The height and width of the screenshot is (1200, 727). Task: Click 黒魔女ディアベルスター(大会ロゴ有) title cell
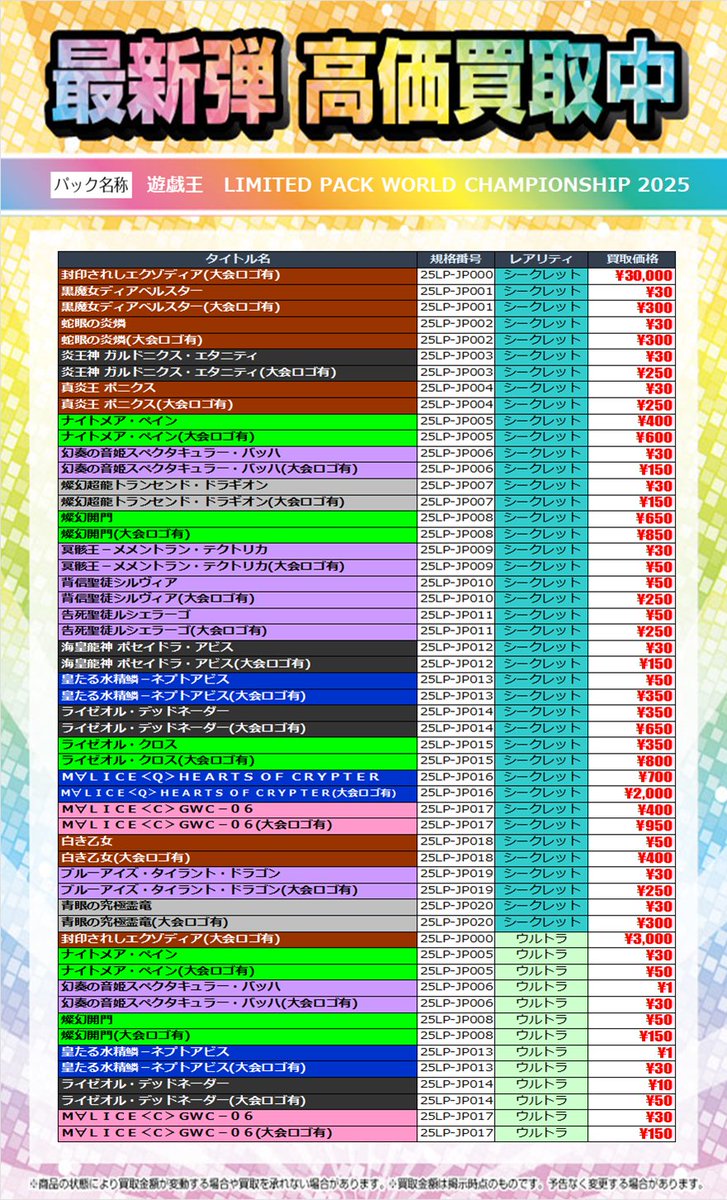237,307
